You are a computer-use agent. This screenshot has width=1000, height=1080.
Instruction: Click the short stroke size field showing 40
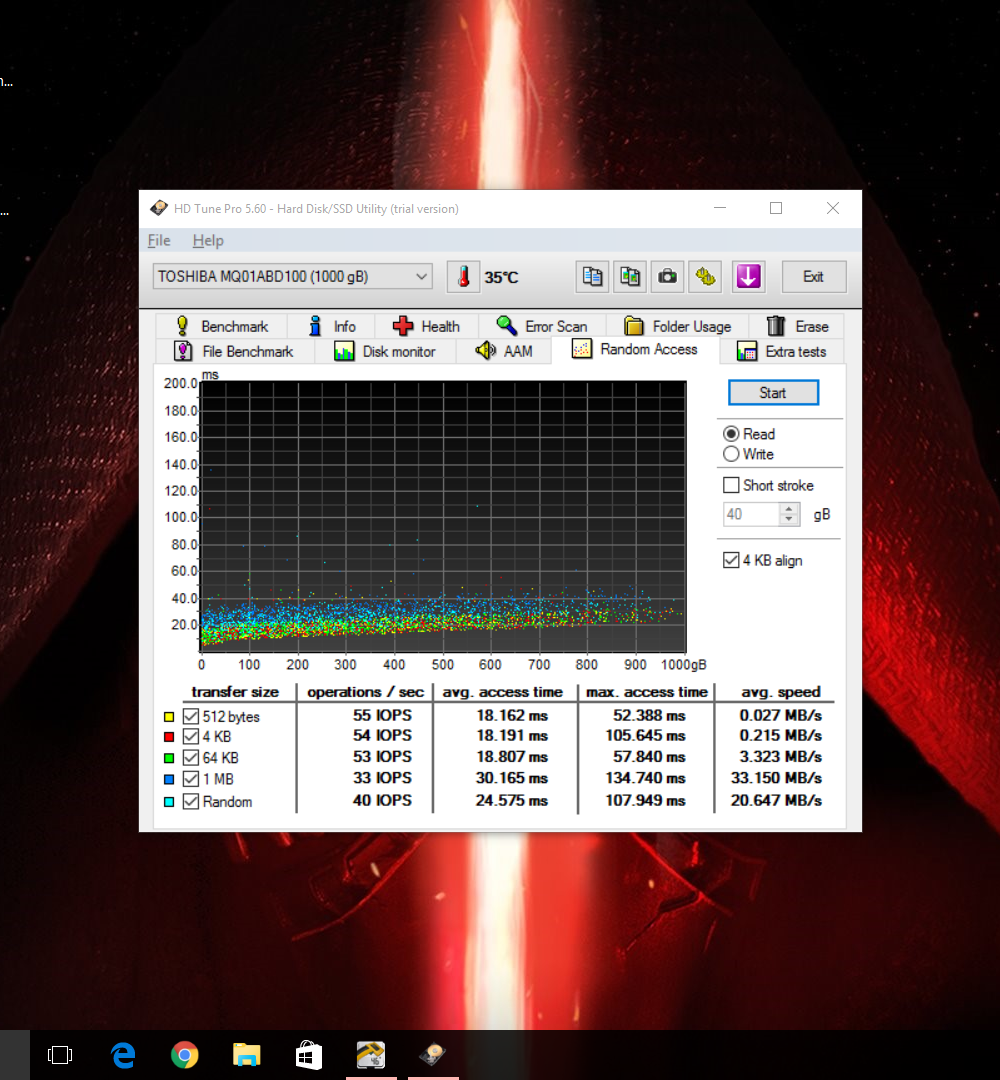tap(751, 515)
